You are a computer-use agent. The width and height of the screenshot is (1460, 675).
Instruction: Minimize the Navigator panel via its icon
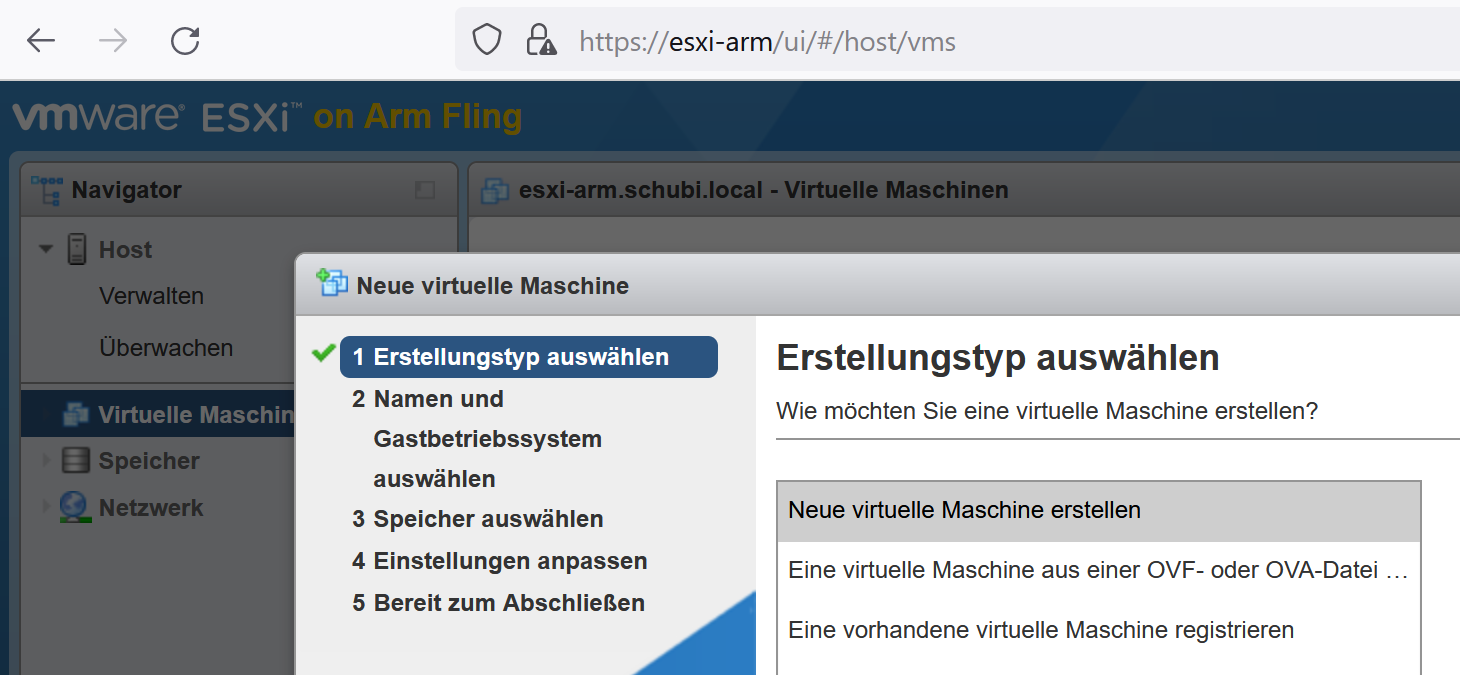(x=425, y=190)
